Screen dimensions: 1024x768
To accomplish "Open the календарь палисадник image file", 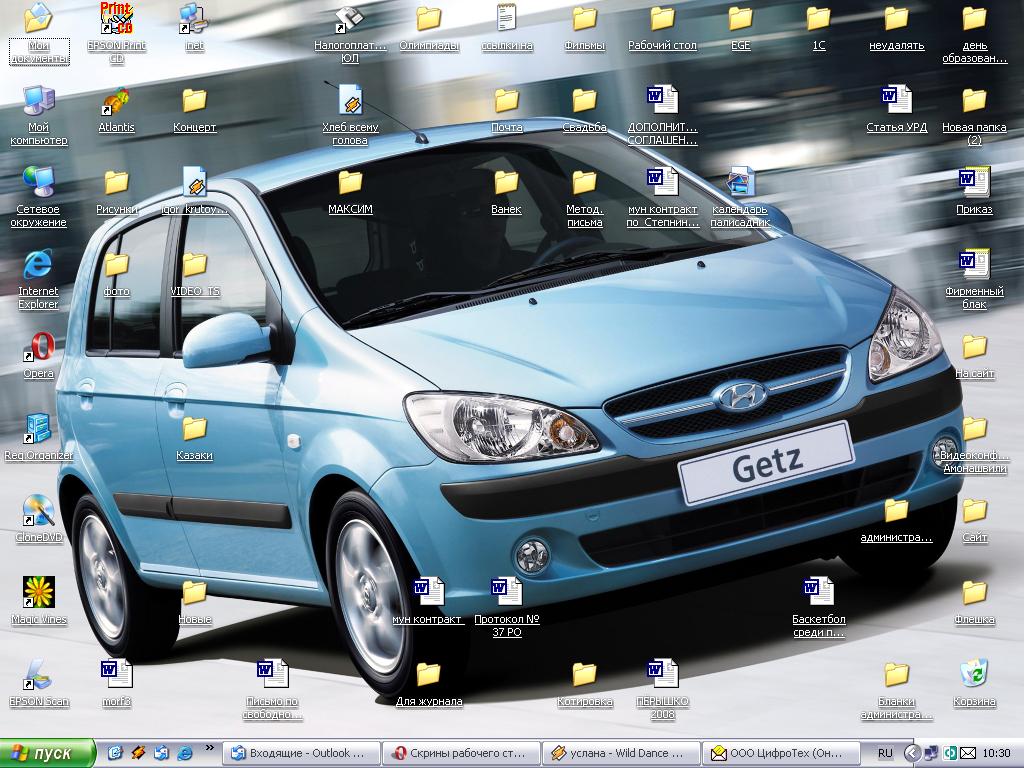I will pos(740,197).
